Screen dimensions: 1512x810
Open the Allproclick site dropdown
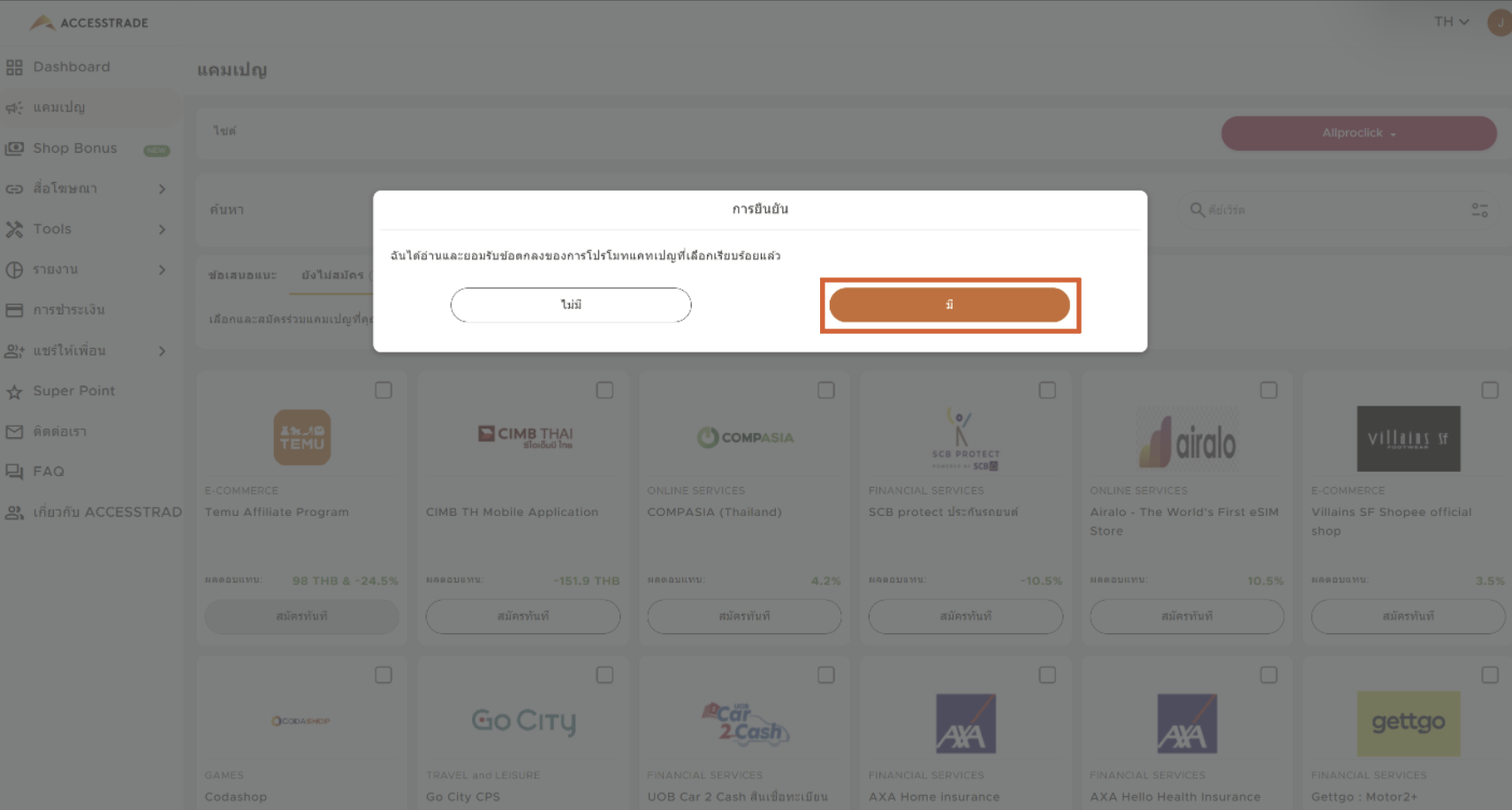[x=1358, y=133]
